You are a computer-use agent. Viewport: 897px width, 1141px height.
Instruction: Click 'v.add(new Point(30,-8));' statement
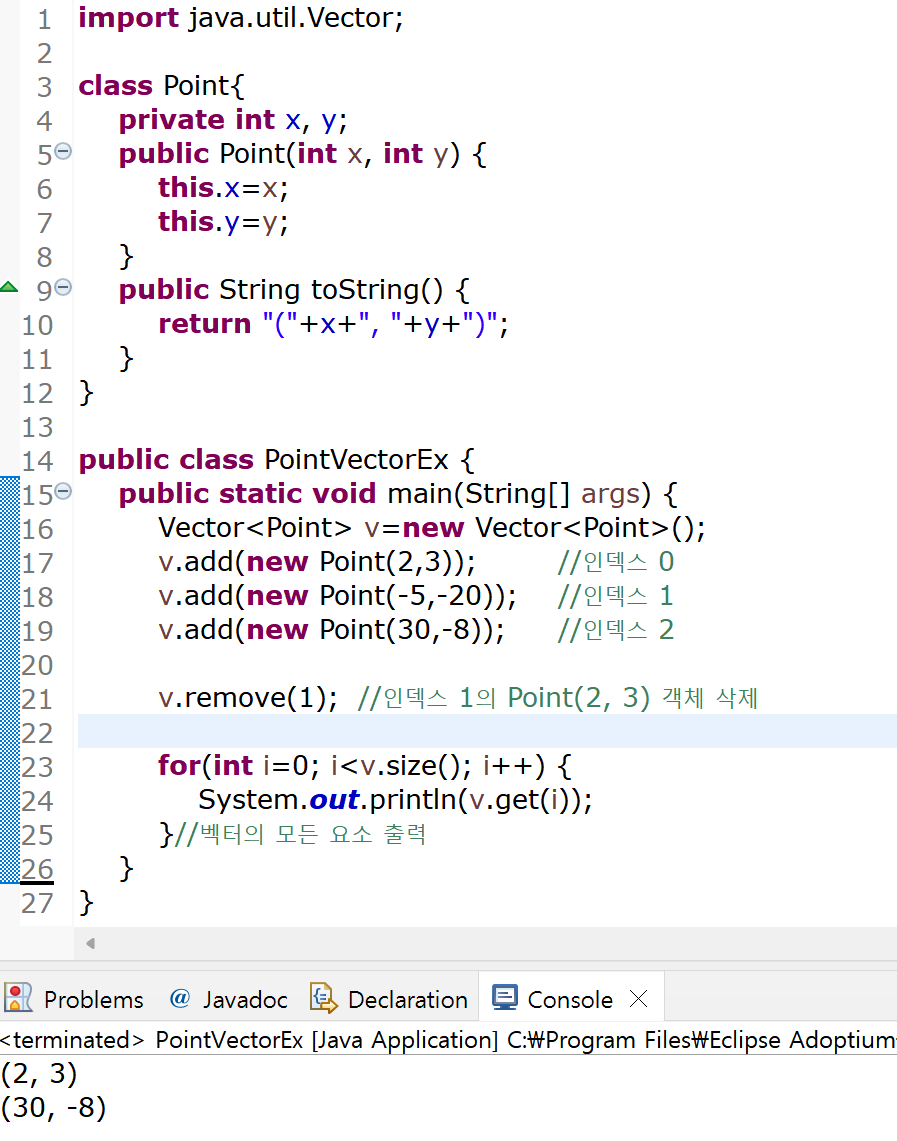(332, 630)
